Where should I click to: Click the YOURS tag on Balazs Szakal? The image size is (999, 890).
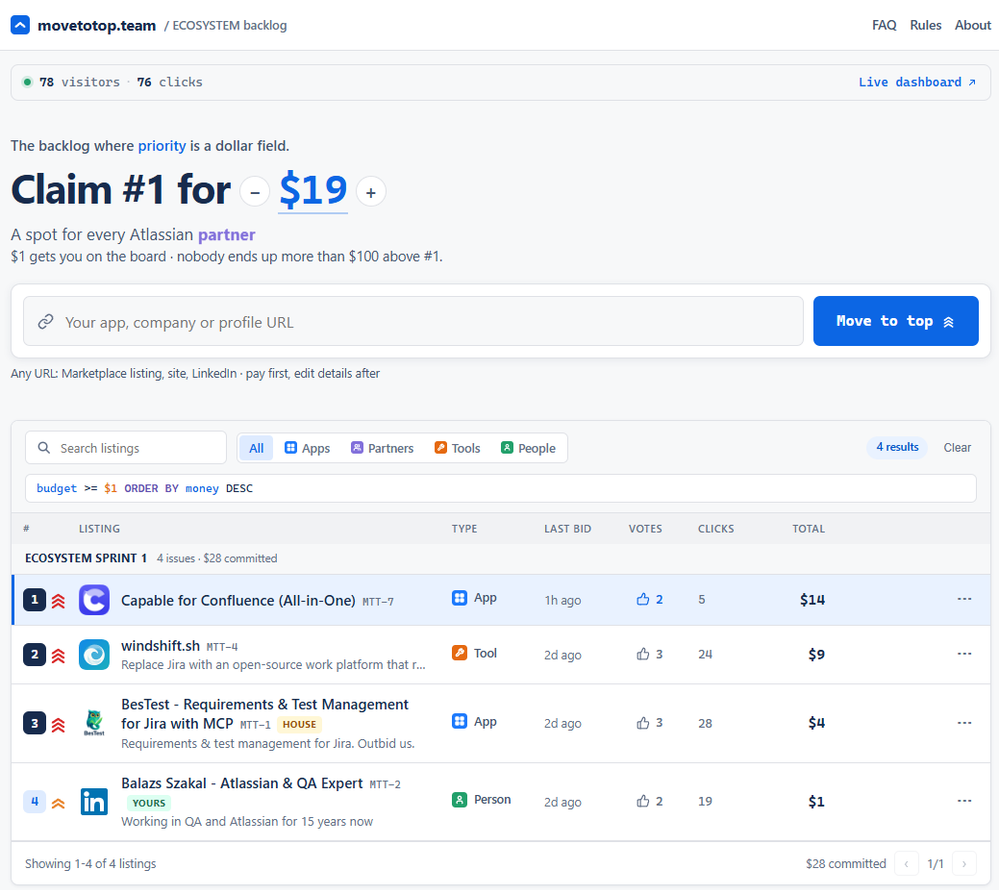[149, 803]
